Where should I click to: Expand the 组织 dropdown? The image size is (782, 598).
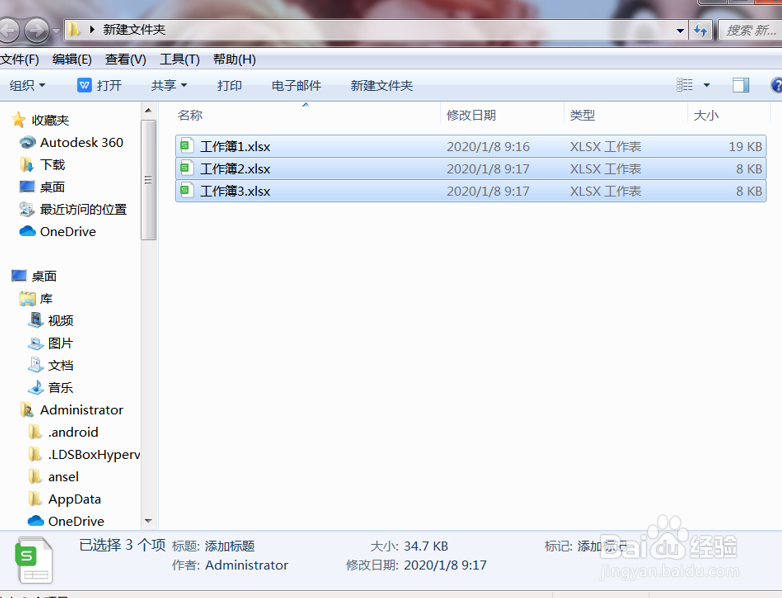[27, 85]
